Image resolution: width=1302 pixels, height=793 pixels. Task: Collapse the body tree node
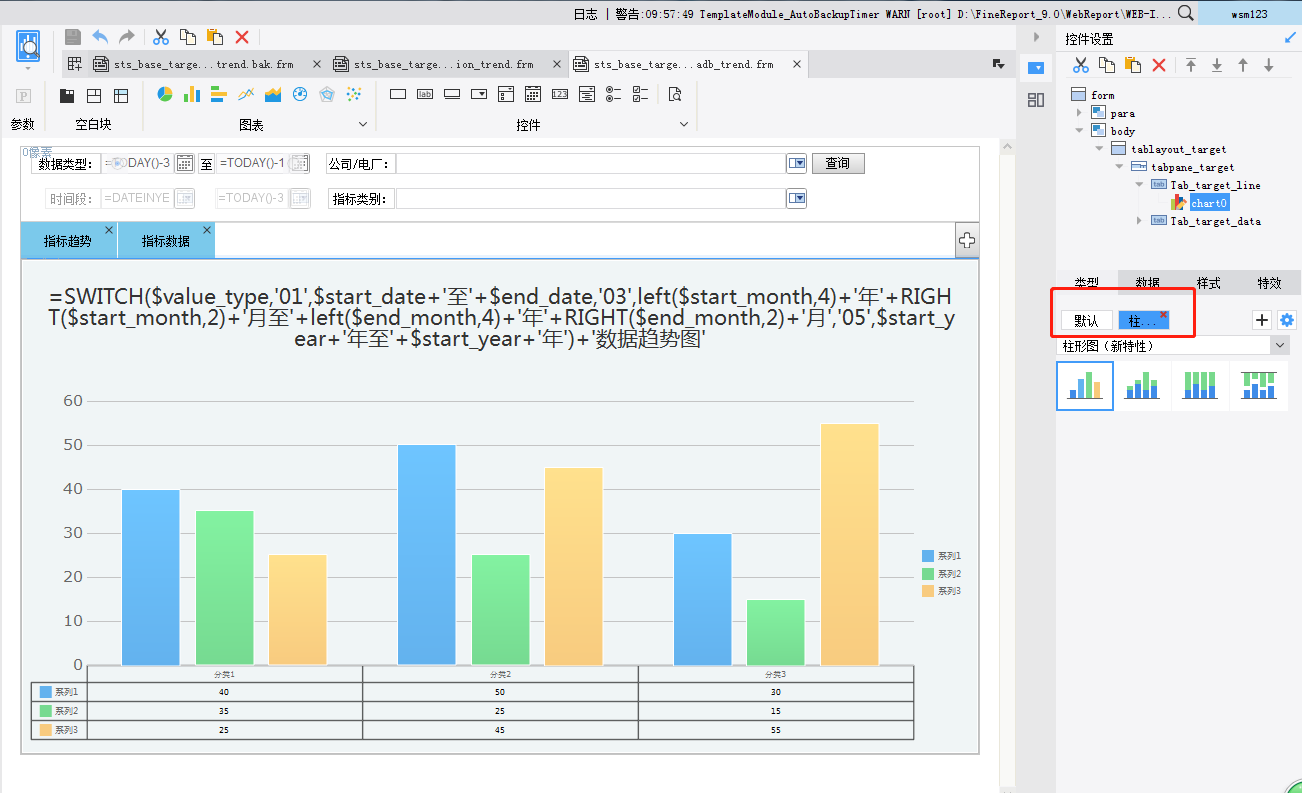click(x=1080, y=131)
